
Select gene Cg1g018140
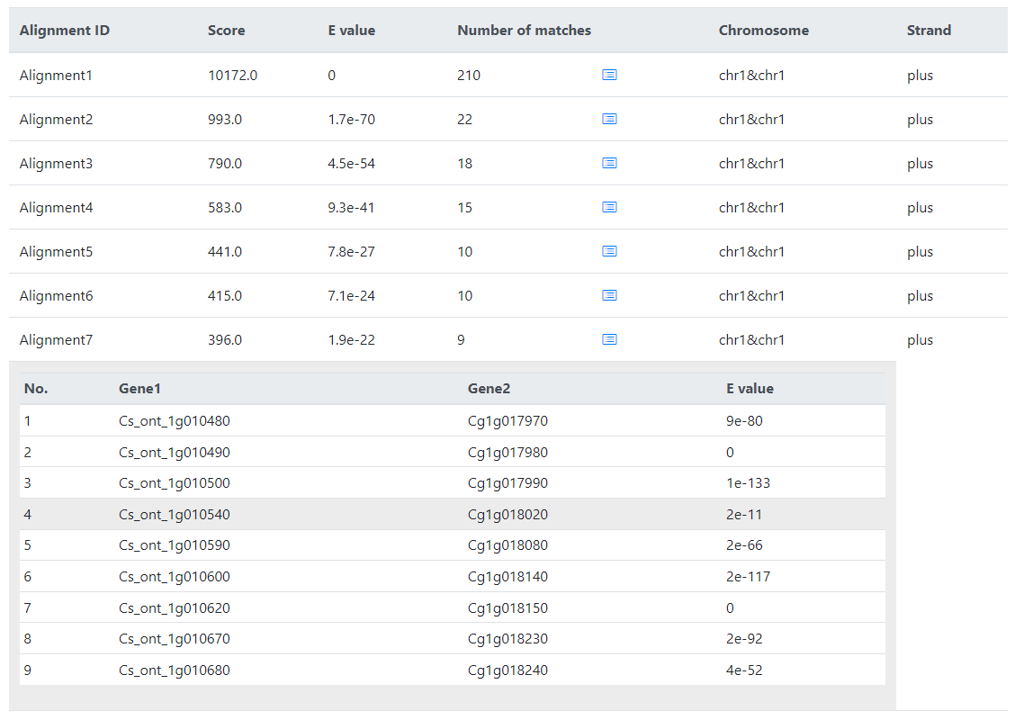pyautogui.click(x=508, y=576)
